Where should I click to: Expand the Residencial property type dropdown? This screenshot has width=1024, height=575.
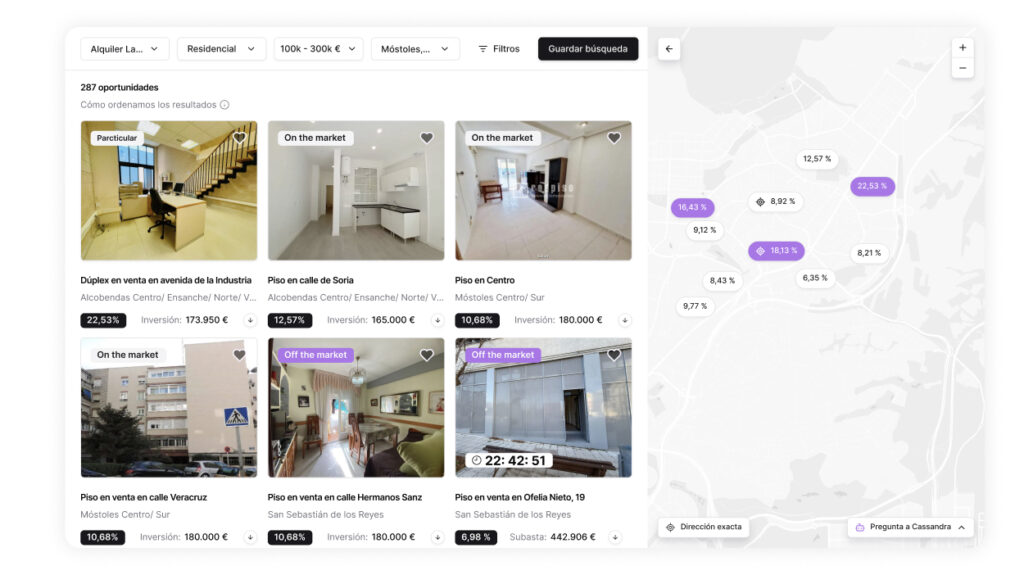[x=221, y=48]
